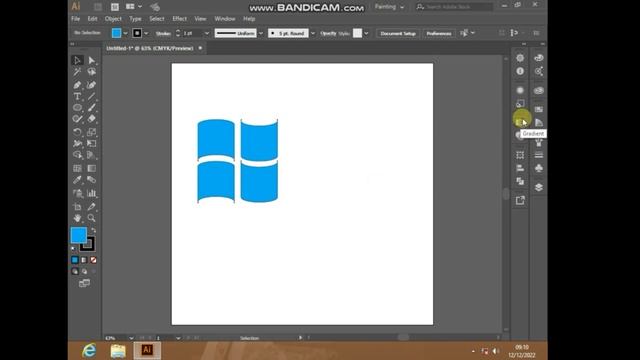Open fill color dropdown in control bar
640x360 pixels.
pos(126,33)
